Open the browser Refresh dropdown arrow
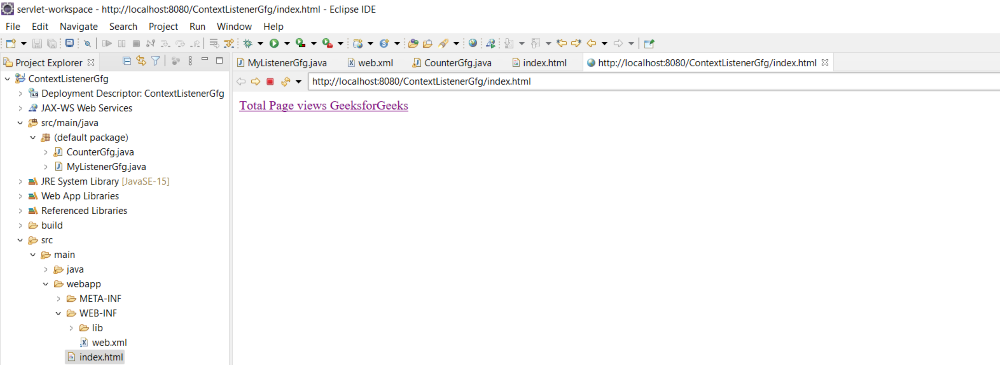Image resolution: width=1000 pixels, height=365 pixels. point(298,82)
